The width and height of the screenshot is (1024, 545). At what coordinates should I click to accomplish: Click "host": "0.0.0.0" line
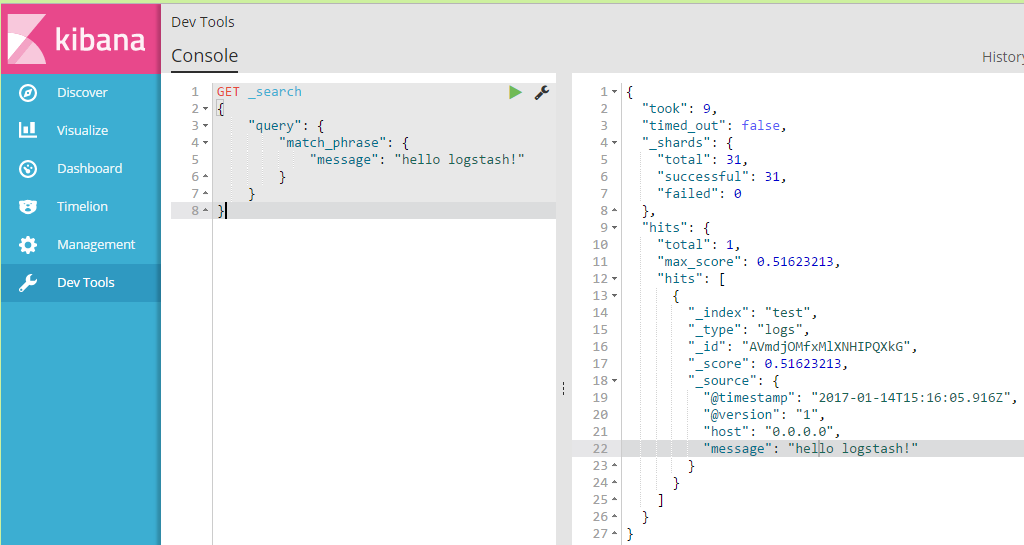(x=771, y=431)
